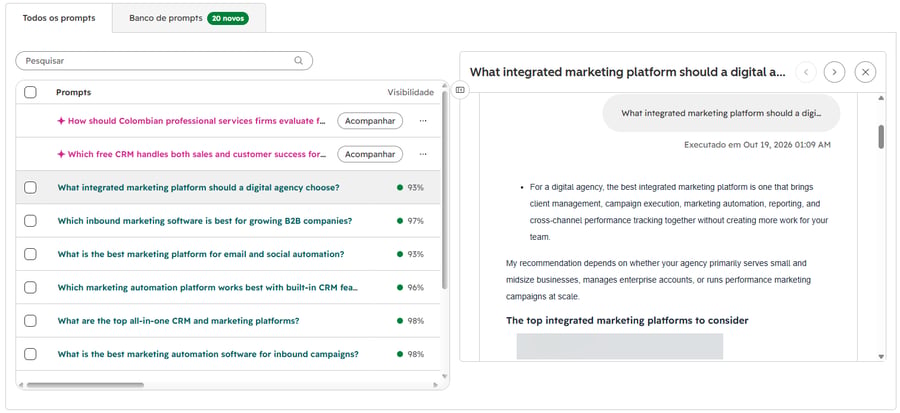Check email and social automation prompt checkbox
The height and width of the screenshot is (413, 900).
(30, 254)
